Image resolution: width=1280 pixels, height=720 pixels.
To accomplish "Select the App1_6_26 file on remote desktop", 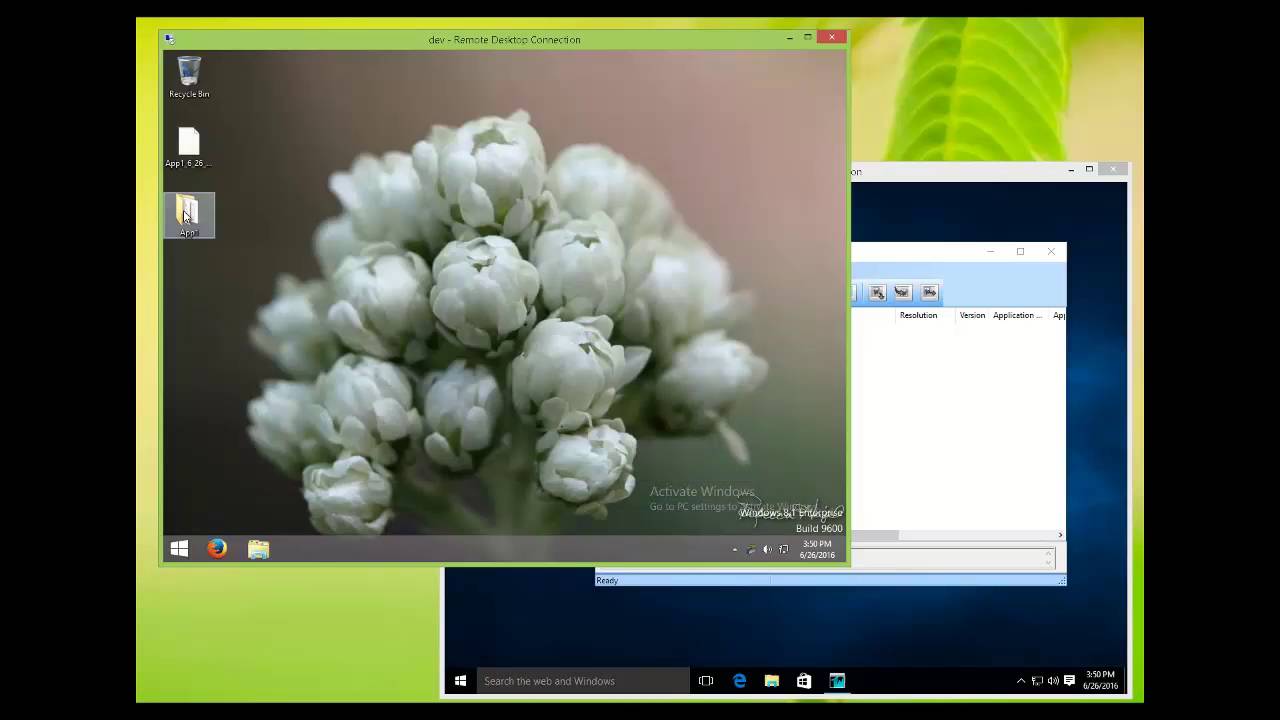I will click(189, 148).
